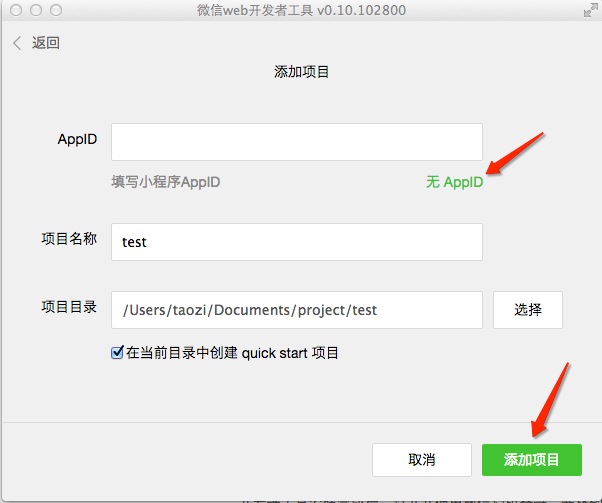Click the 填写小程序AppID hint text
Image resolution: width=602 pixels, height=503 pixels.
coord(166,182)
